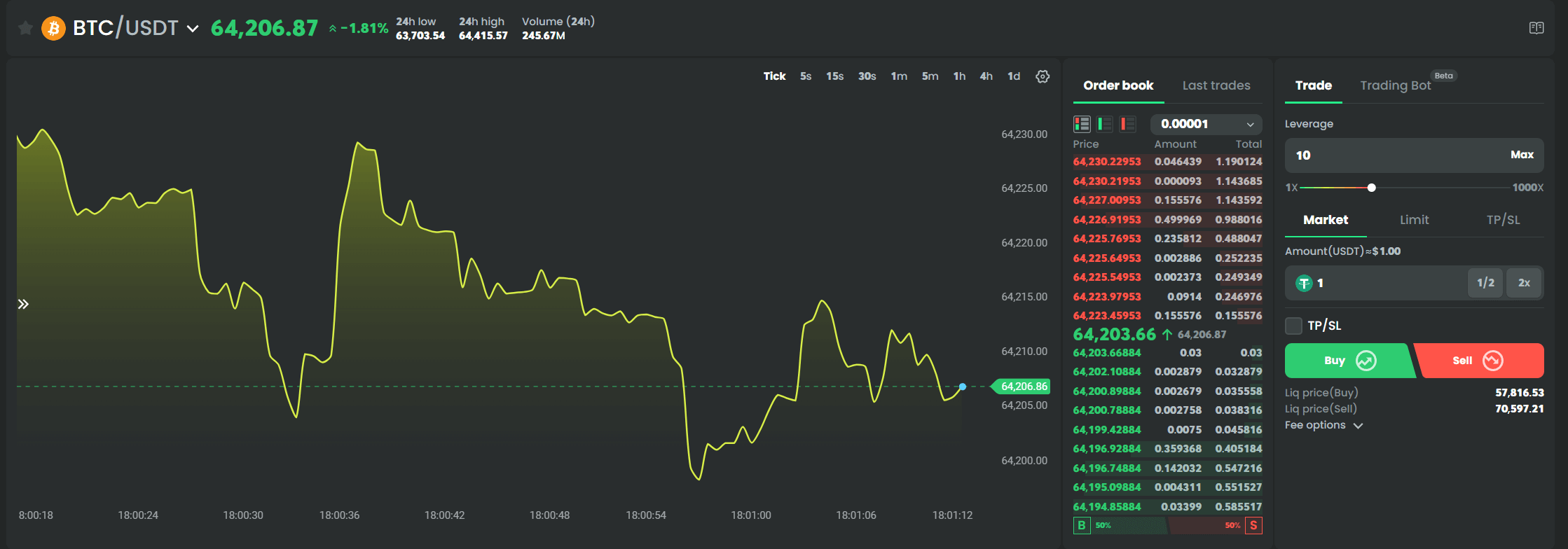Open chart settings gear icon

(1043, 76)
